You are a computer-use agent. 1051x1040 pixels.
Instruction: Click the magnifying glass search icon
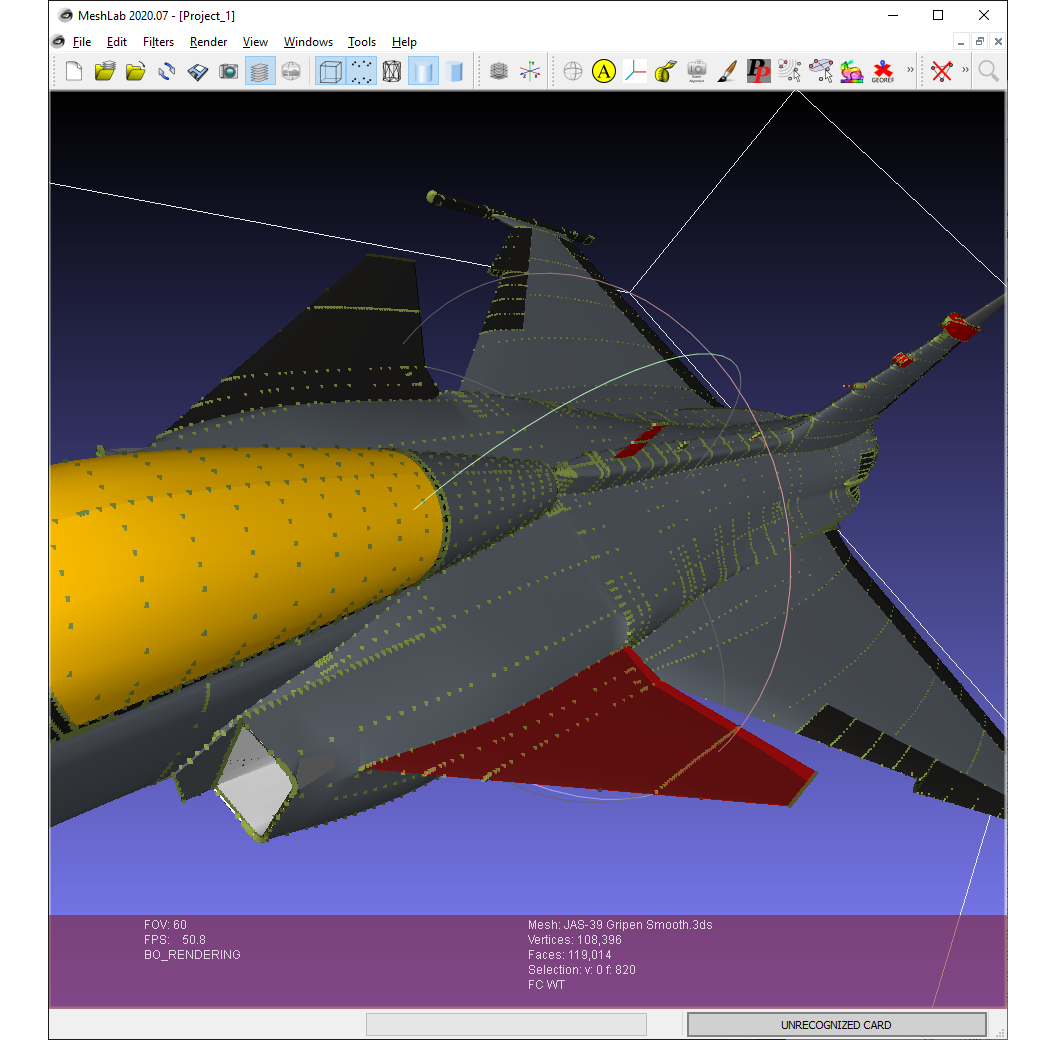(988, 71)
